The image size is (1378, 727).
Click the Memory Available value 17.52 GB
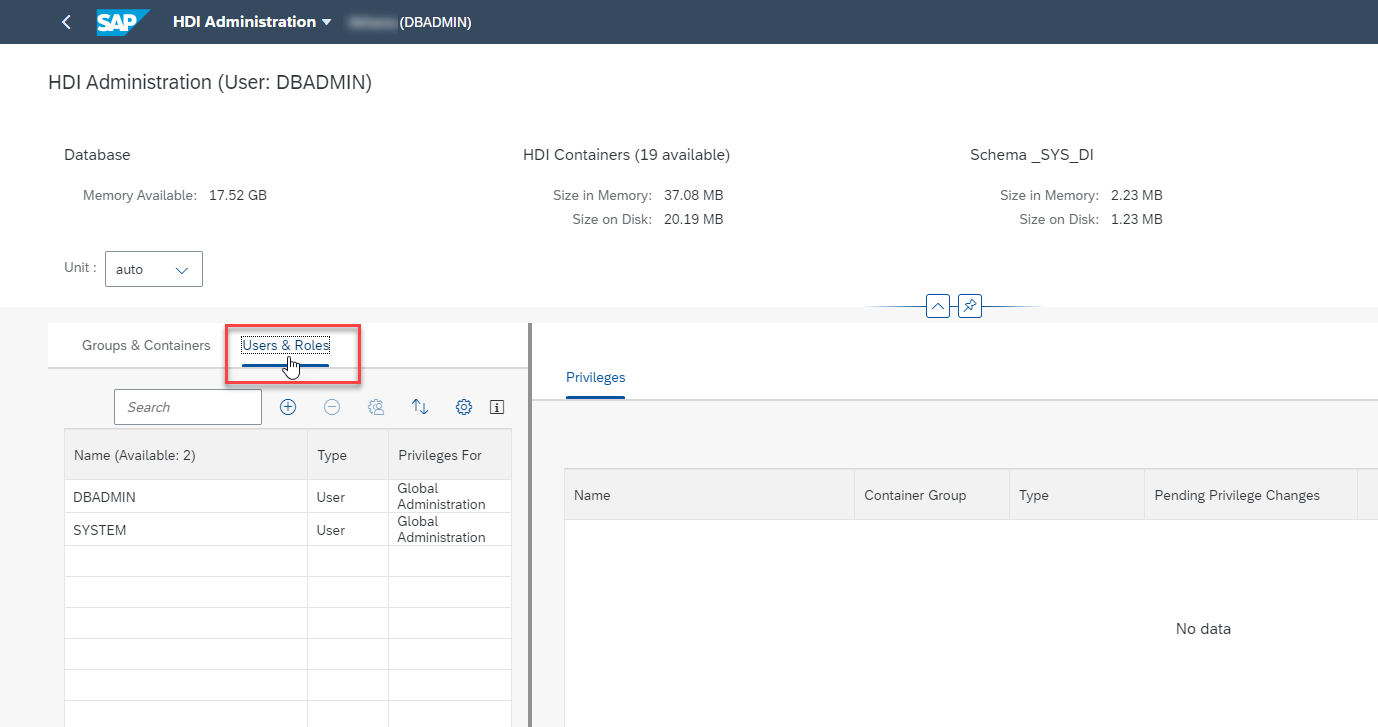click(x=238, y=195)
